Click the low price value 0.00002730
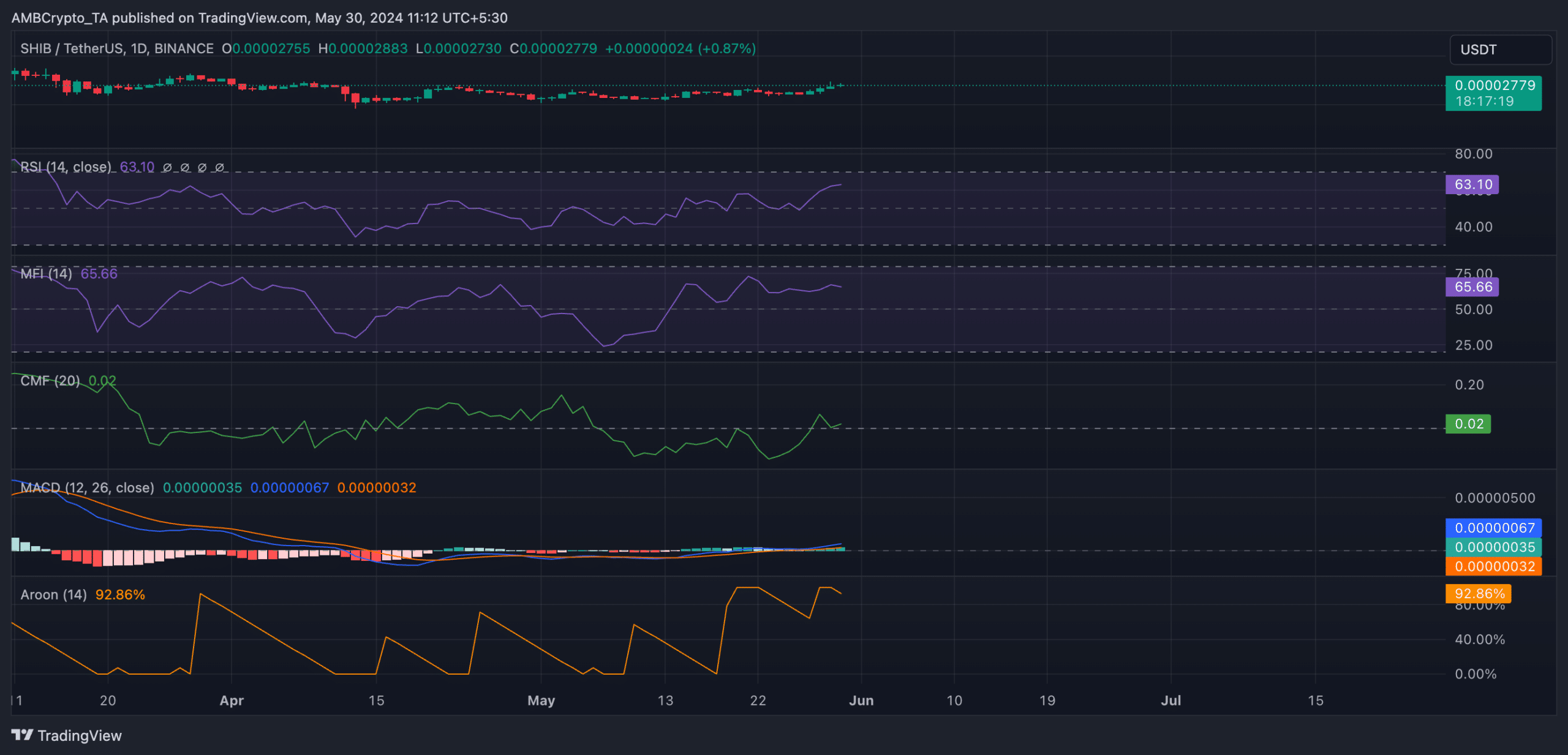Screen dimensions: 1568x755 462,48
